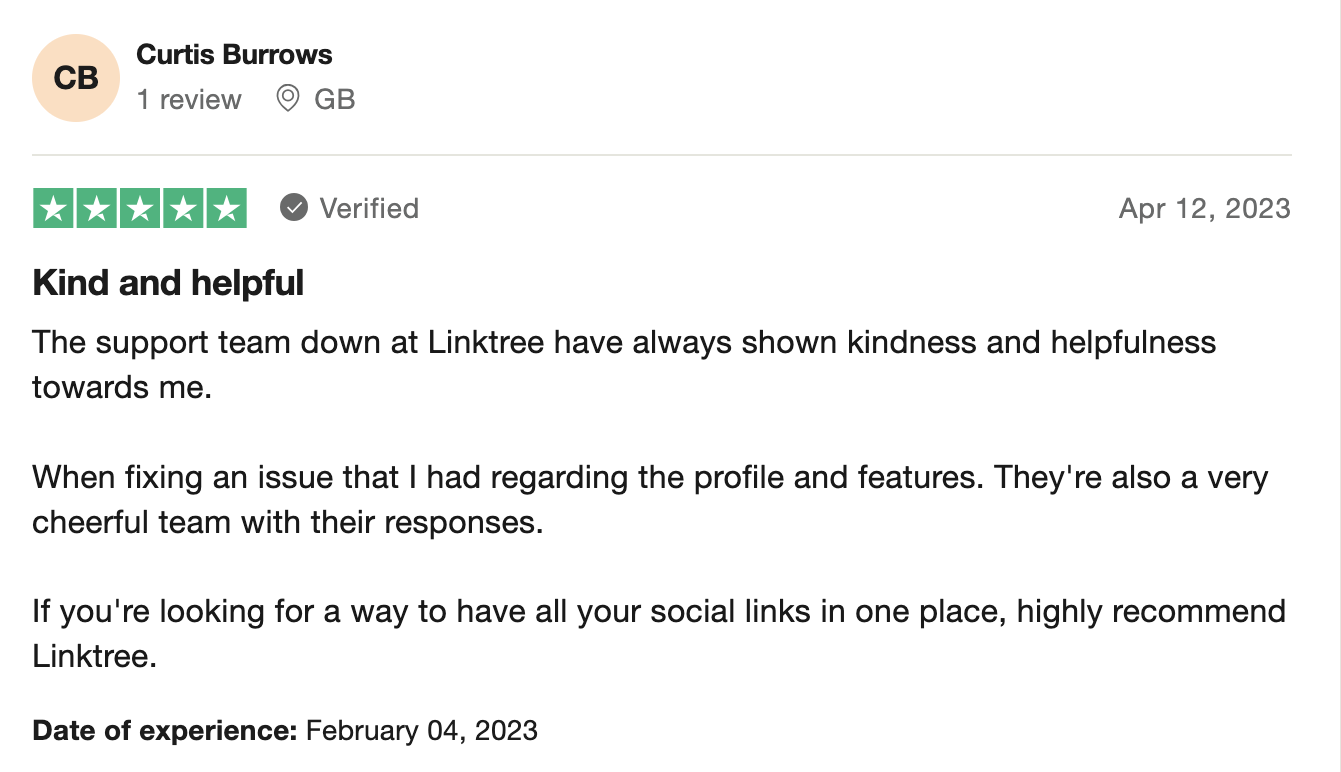Click the "Verified" label text
The width and height of the screenshot is (1341, 772).
tap(369, 208)
